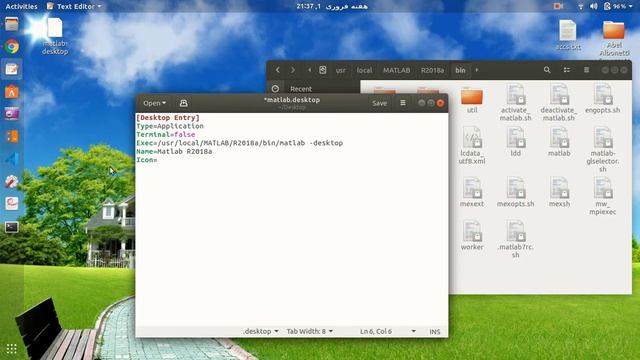Open Ubuntu Software in the dock
Screen dimensions: 640x360
(x=12, y=92)
